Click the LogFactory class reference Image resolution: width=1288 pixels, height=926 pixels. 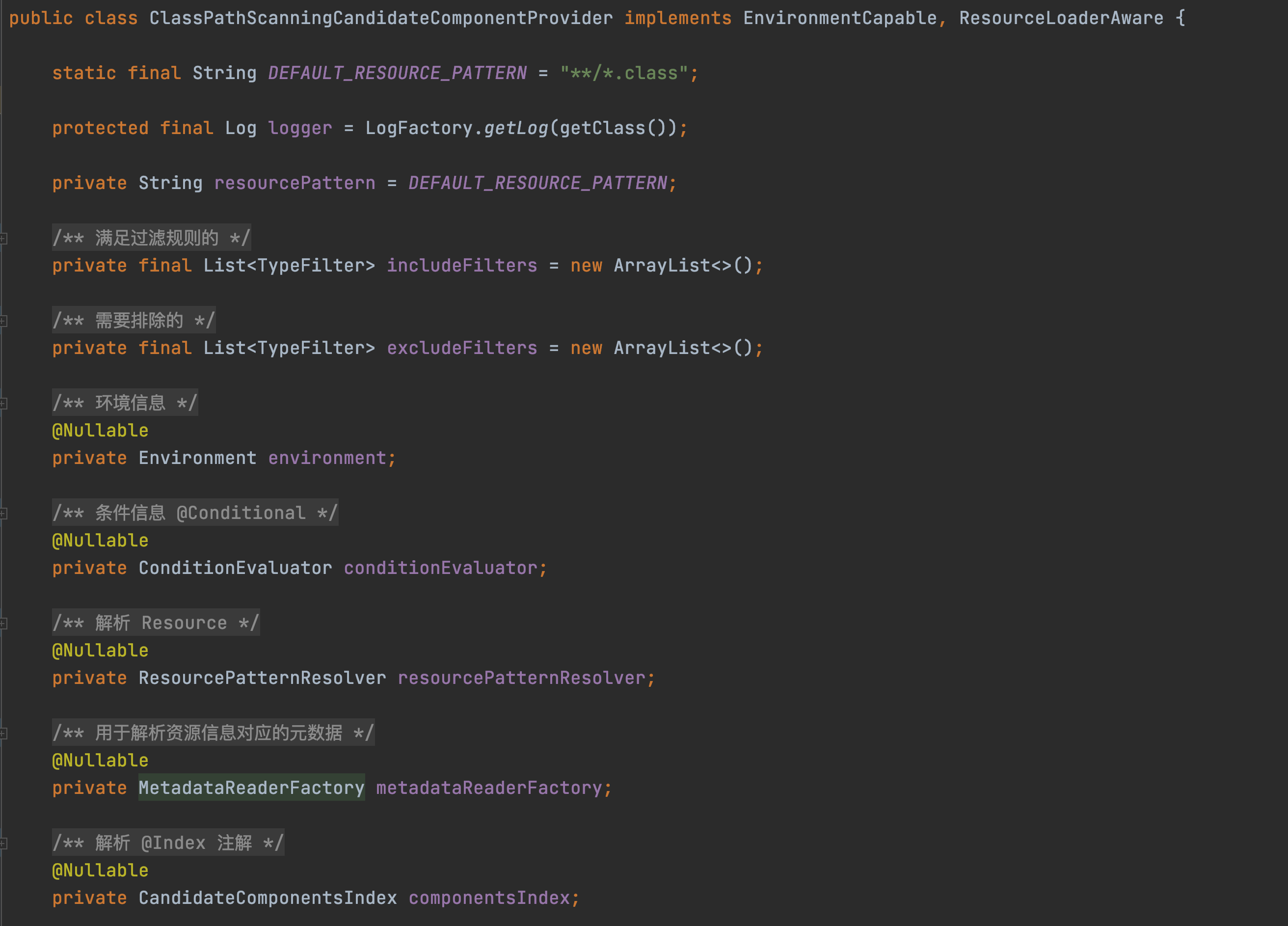pyautogui.click(x=419, y=128)
